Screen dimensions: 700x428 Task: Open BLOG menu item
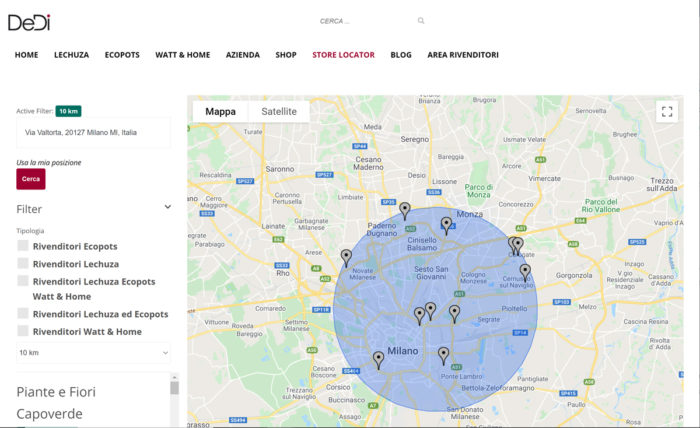coord(401,55)
